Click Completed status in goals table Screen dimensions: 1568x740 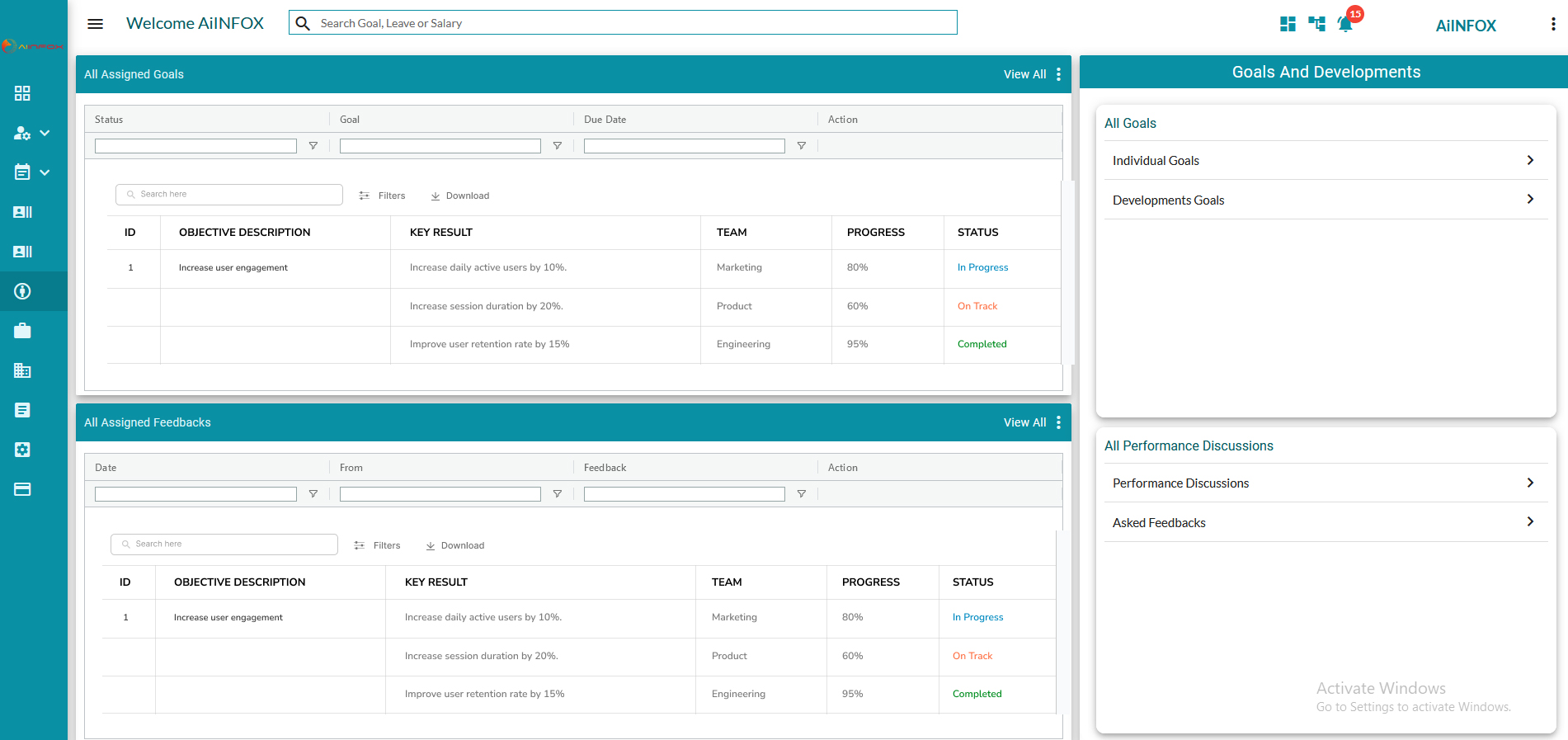pyautogui.click(x=982, y=344)
